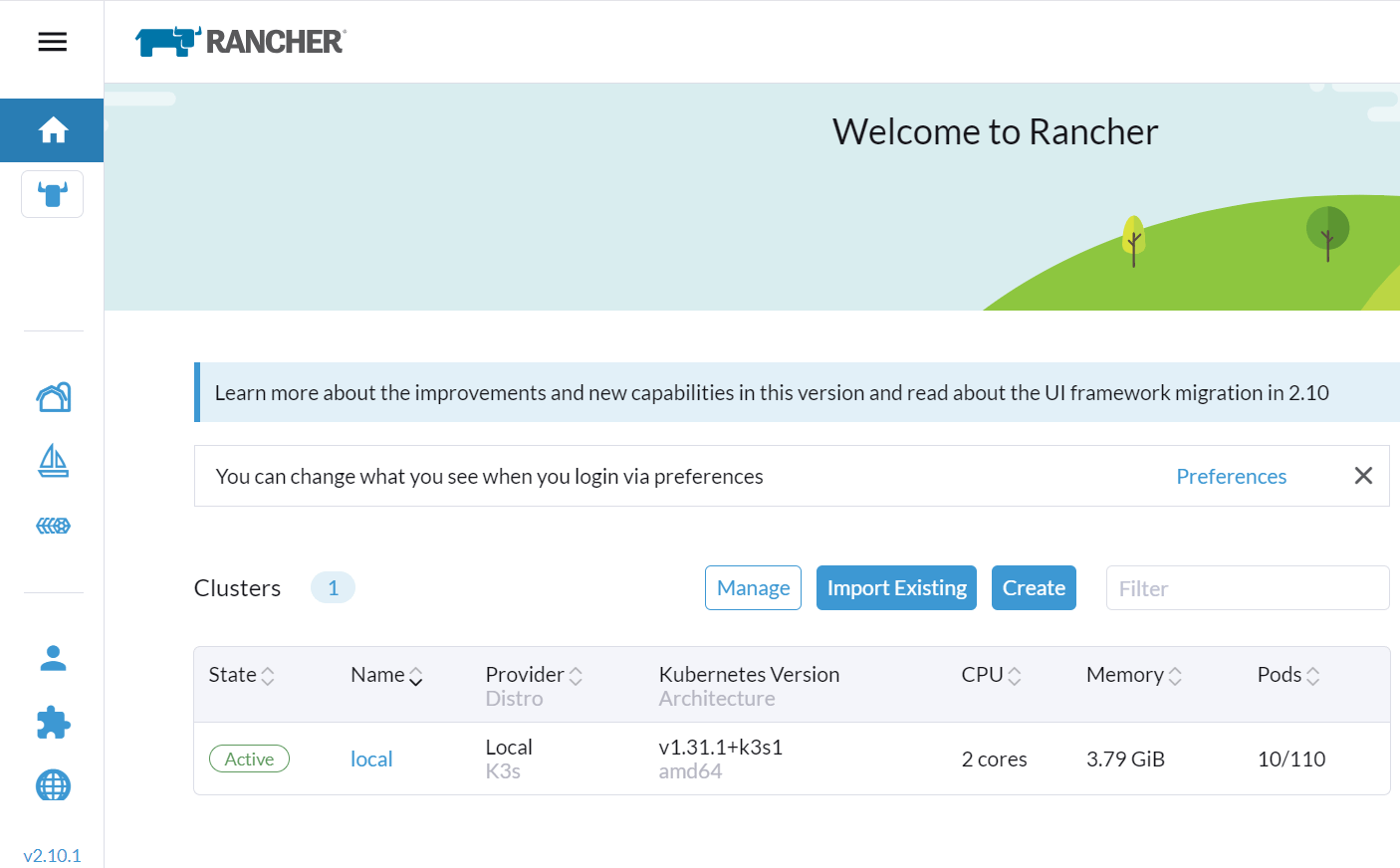This screenshot has width=1400, height=868.
Task: Open Users & Authentication person icon
Action: pyautogui.click(x=53, y=658)
